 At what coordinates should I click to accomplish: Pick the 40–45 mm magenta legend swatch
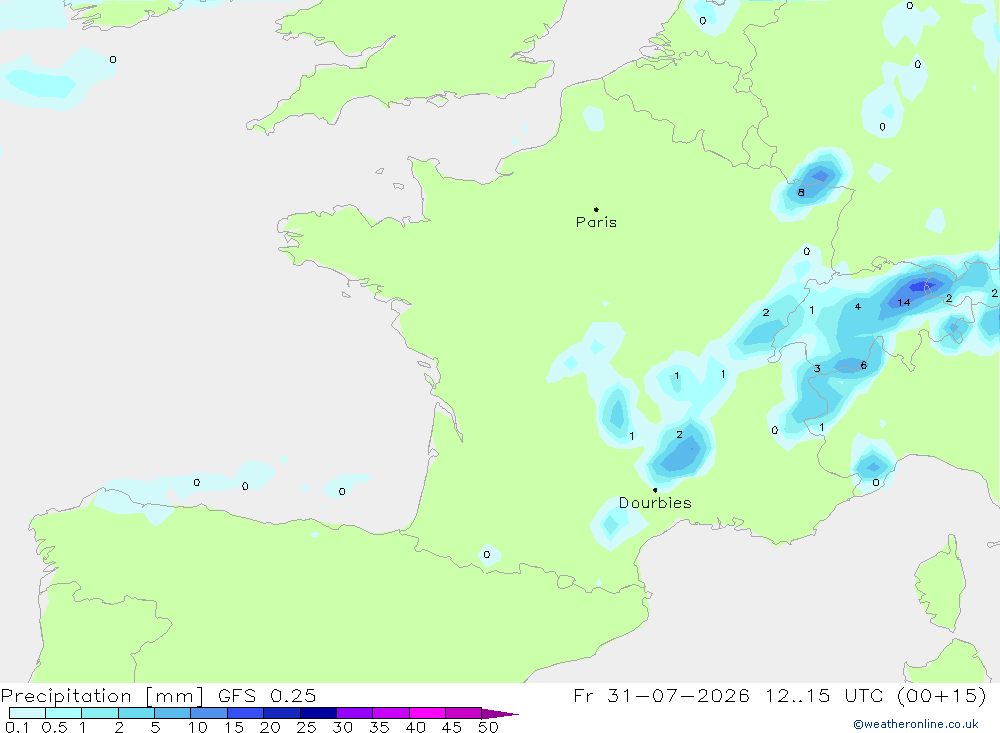[x=427, y=713]
